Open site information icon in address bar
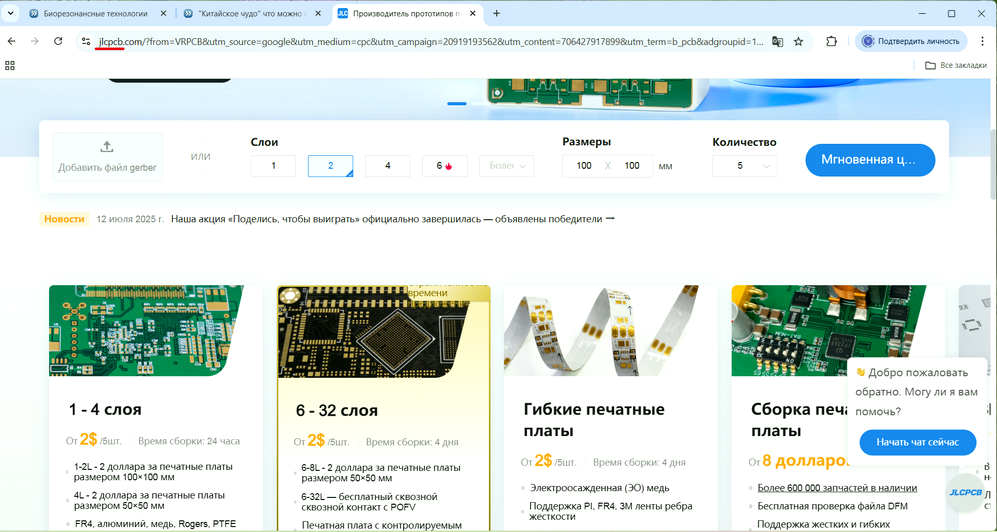The width and height of the screenshot is (997, 532). [x=85, y=41]
